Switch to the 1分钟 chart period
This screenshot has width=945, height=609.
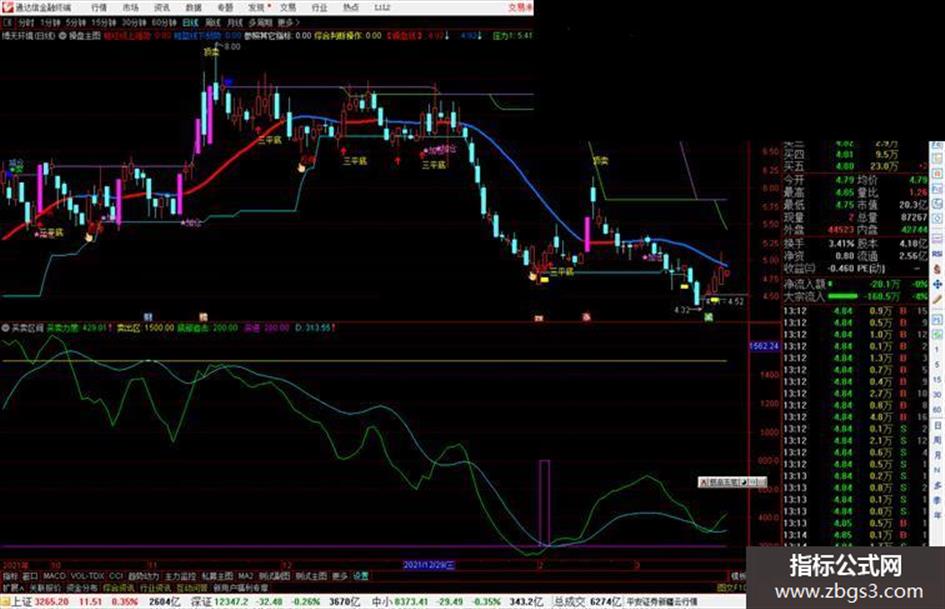(50, 23)
